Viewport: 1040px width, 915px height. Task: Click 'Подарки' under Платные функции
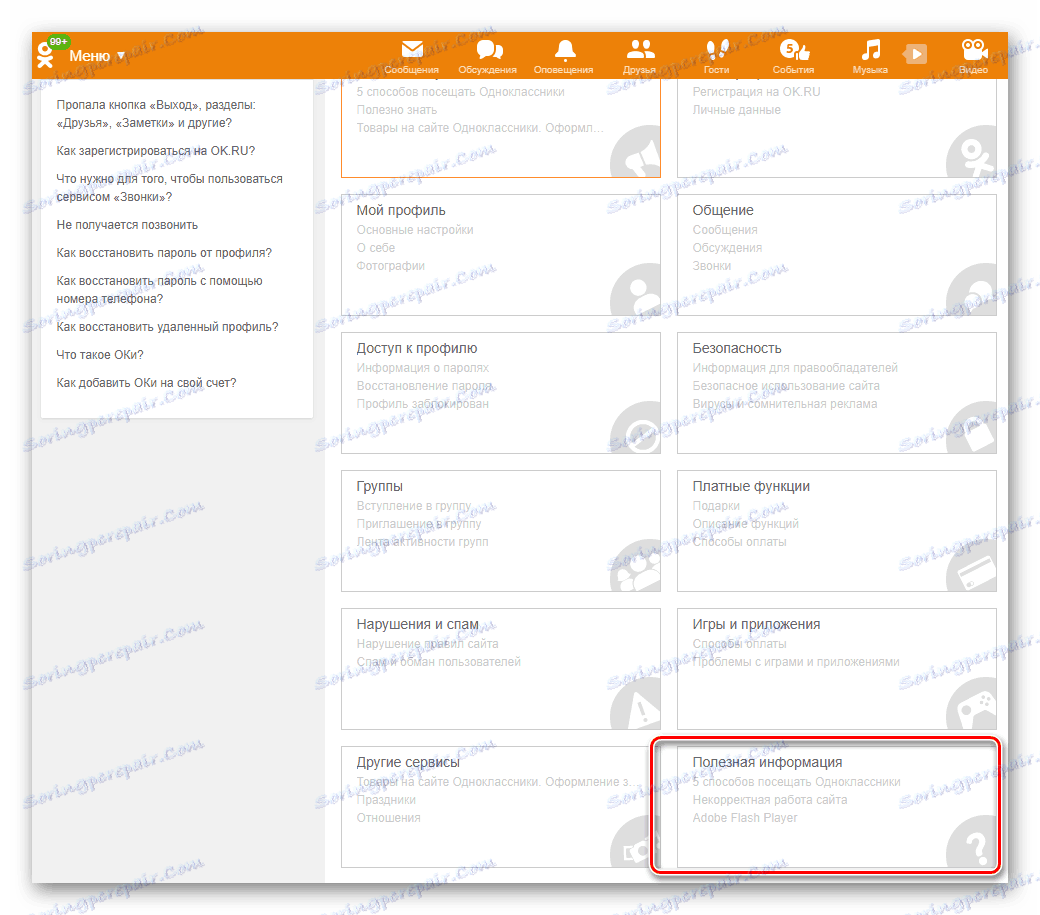(716, 504)
